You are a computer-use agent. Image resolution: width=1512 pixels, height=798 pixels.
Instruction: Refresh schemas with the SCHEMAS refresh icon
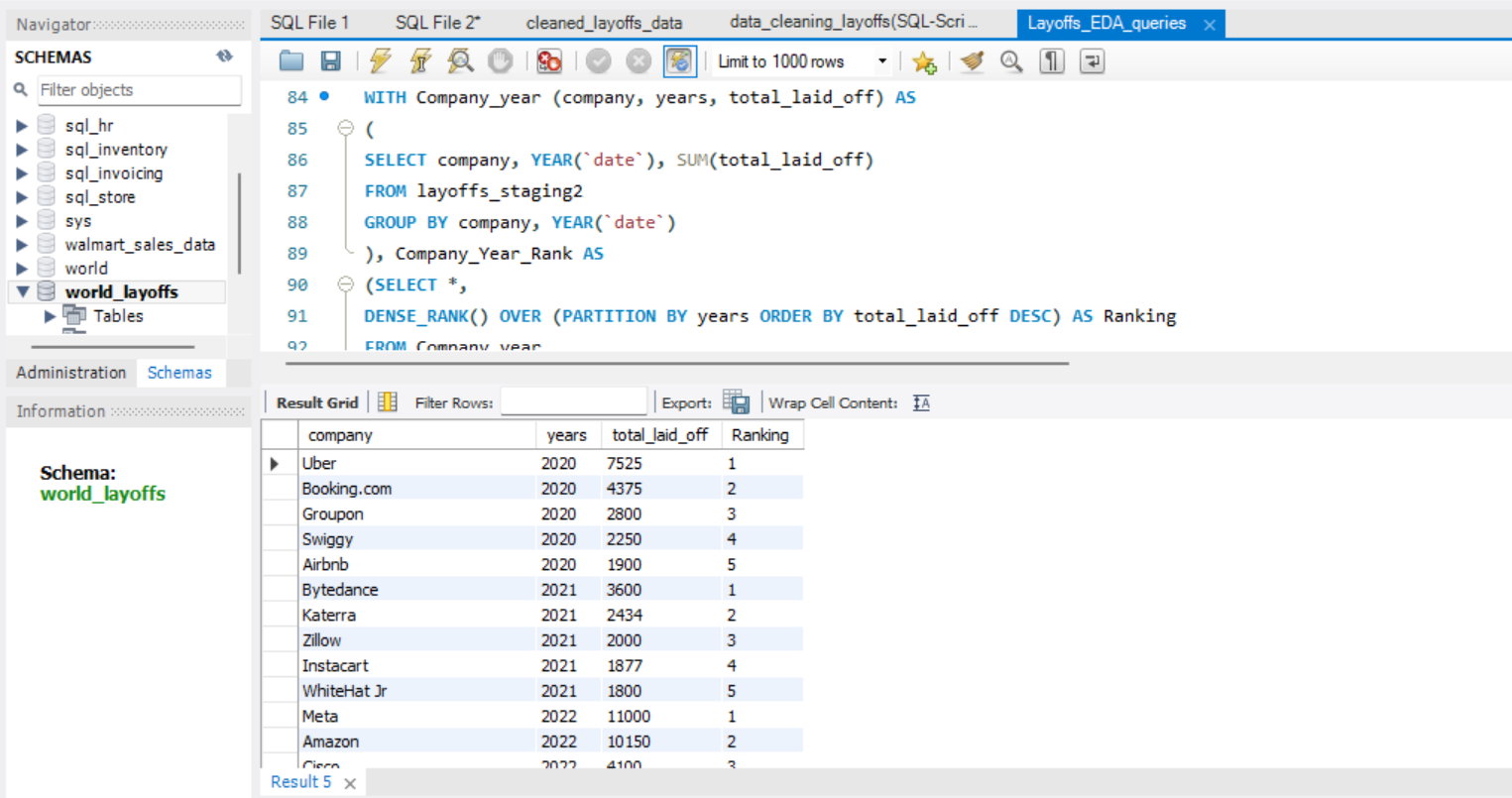225,57
